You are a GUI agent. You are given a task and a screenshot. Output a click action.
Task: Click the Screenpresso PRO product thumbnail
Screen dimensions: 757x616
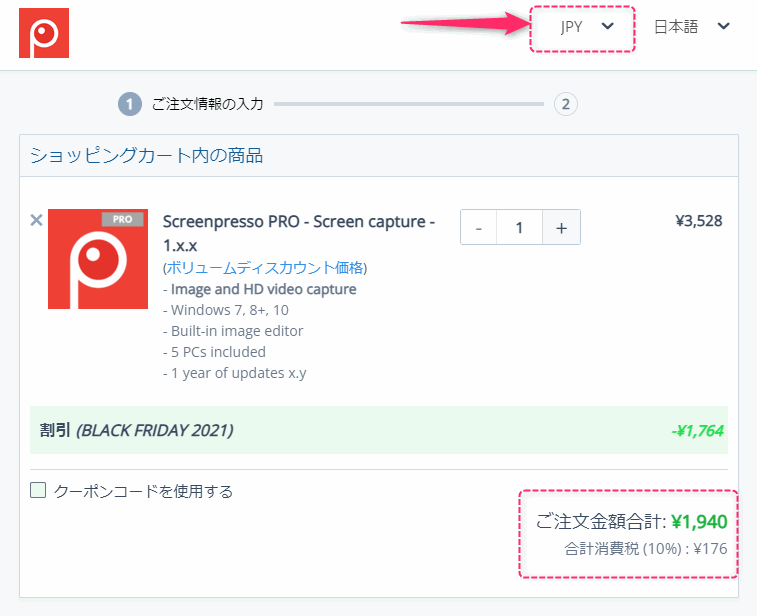pos(98,259)
